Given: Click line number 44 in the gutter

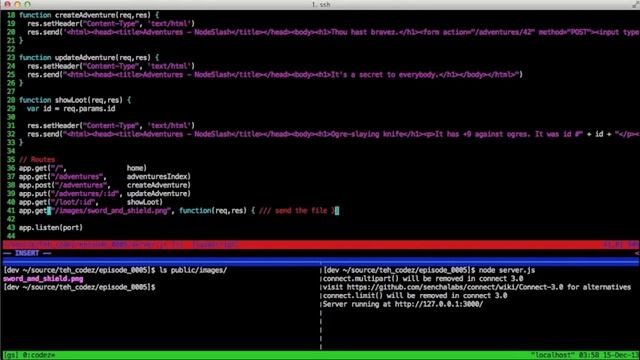Looking at the screenshot, I should 11,236.
